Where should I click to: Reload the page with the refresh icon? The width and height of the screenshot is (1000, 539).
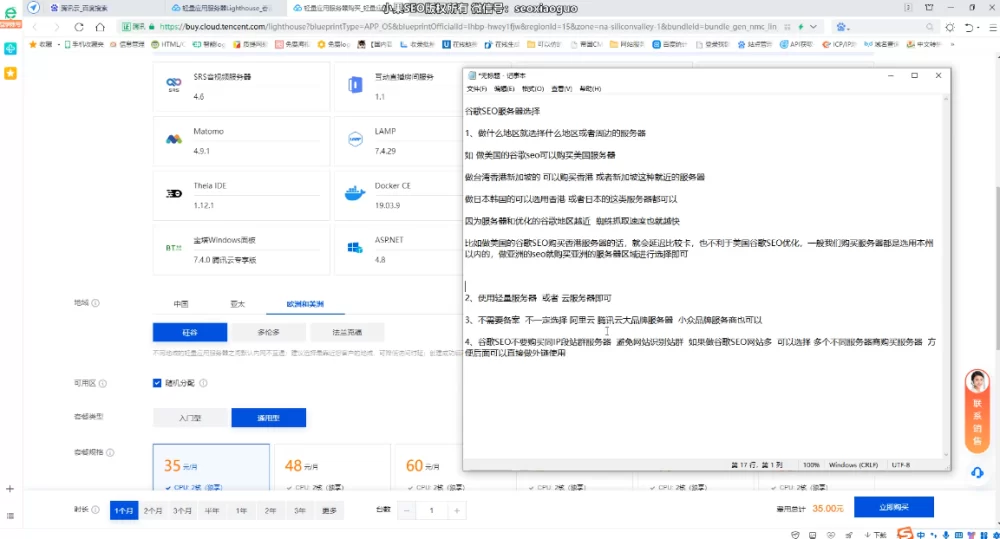click(x=79, y=27)
